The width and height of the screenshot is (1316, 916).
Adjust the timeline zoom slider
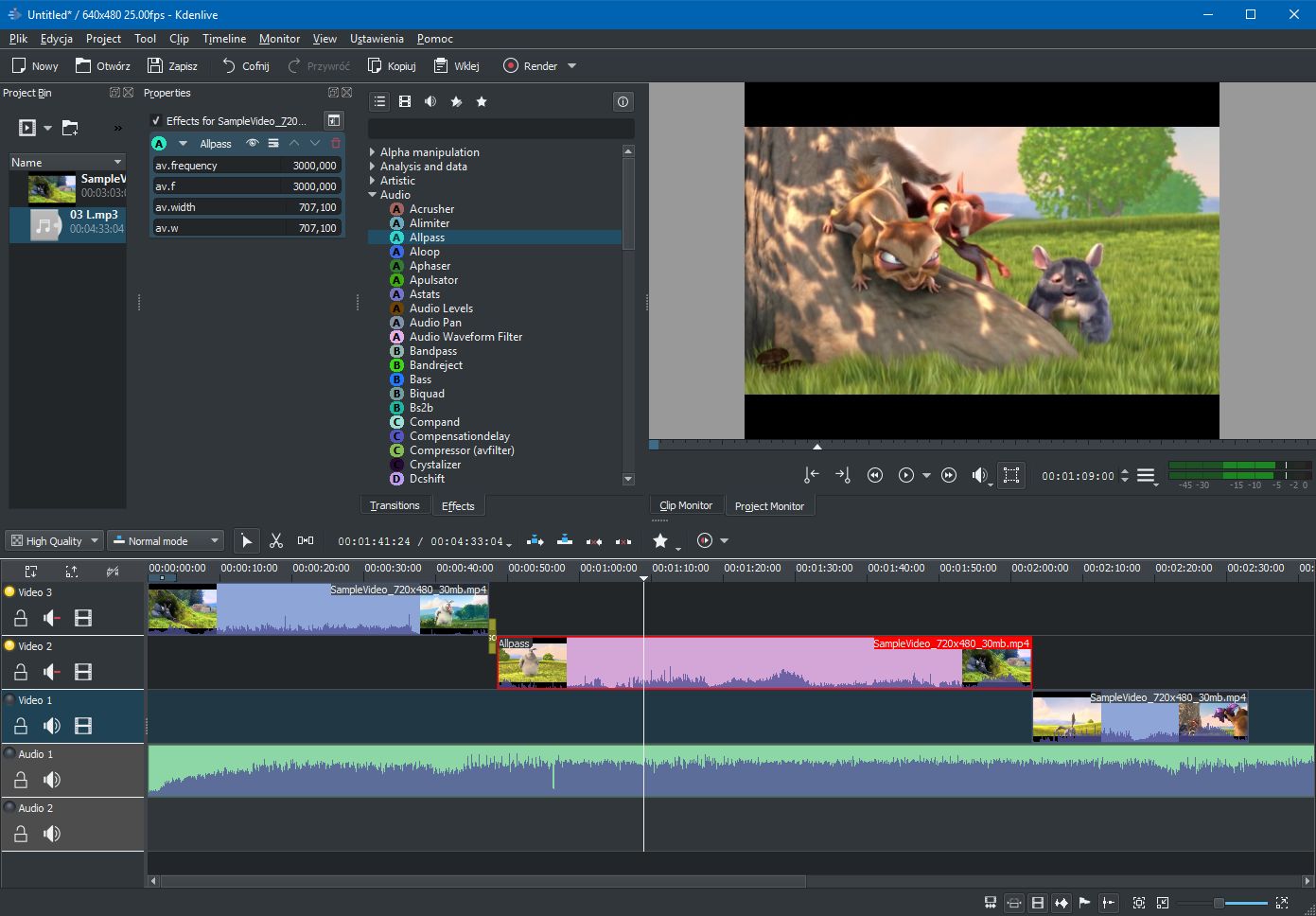pos(1219,903)
